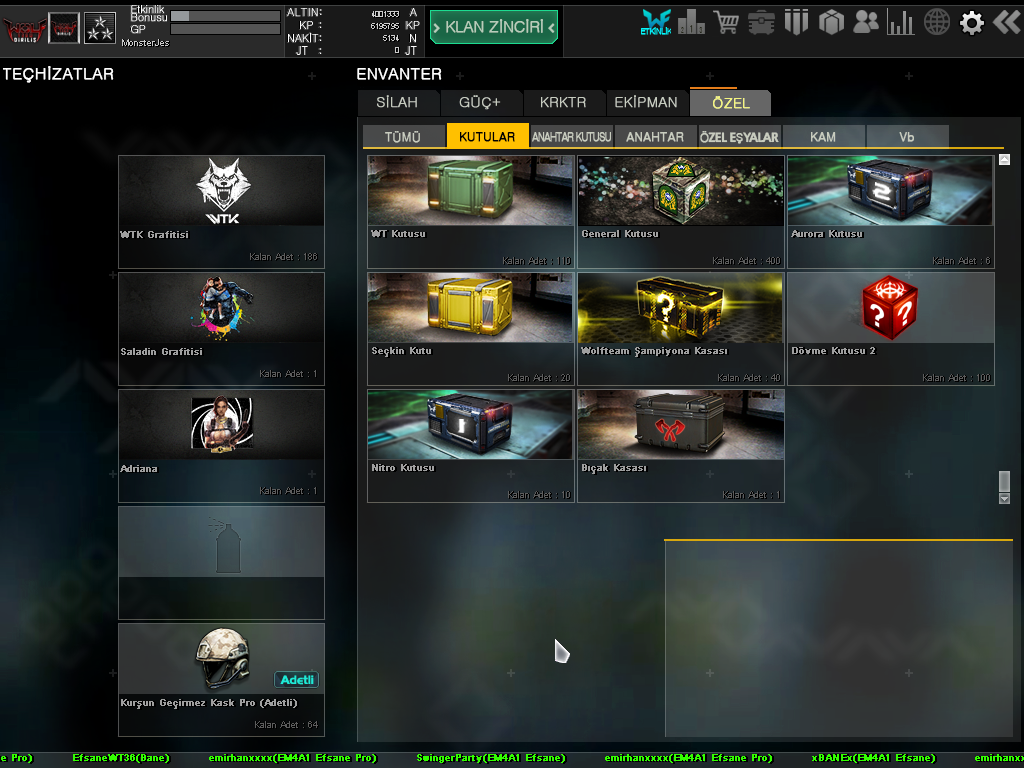Click the globe icon
The image size is (1024, 768).
[936, 23]
